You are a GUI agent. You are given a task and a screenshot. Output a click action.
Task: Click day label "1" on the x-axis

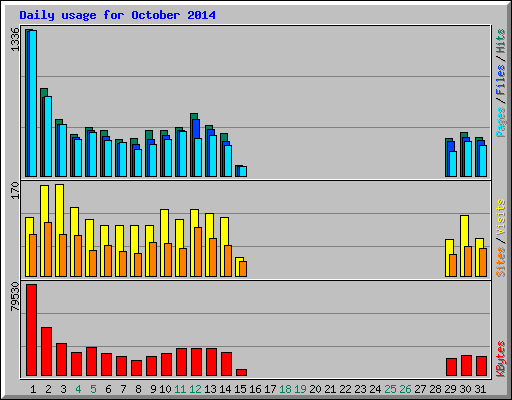(x=33, y=389)
